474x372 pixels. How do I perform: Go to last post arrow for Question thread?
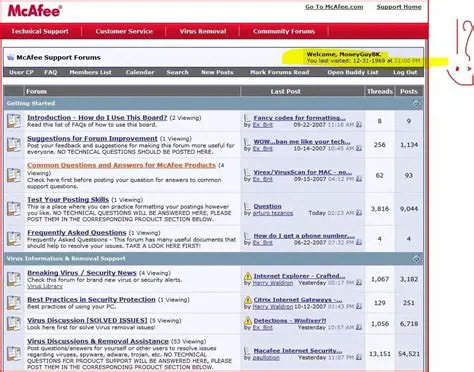click(359, 213)
